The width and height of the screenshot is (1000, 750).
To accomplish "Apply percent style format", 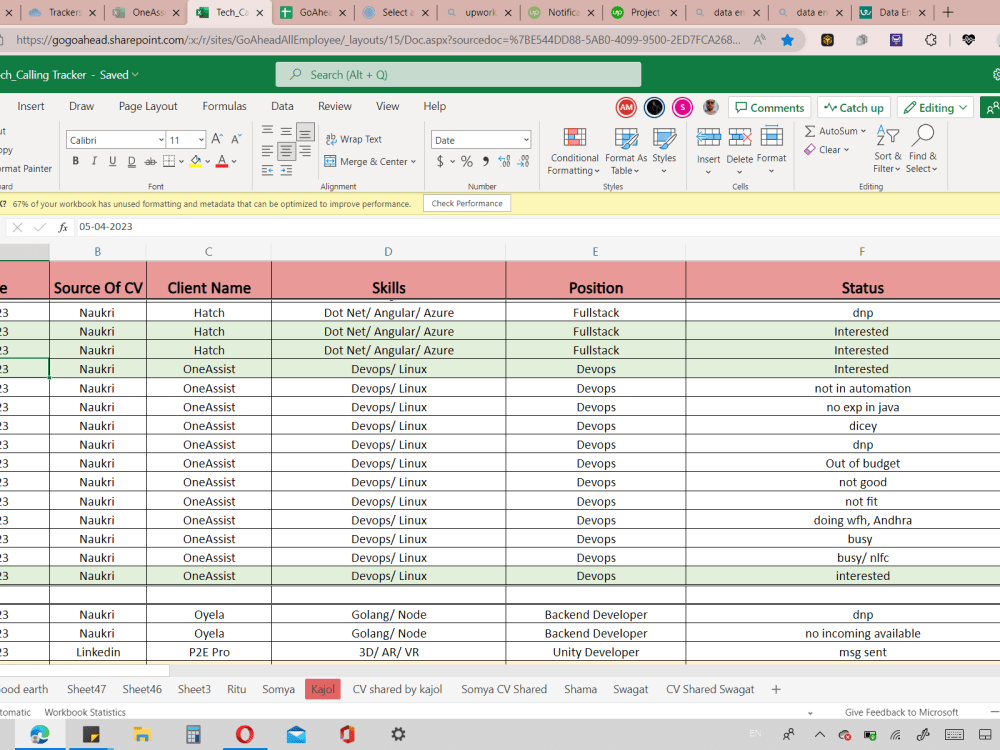I will click(467, 161).
